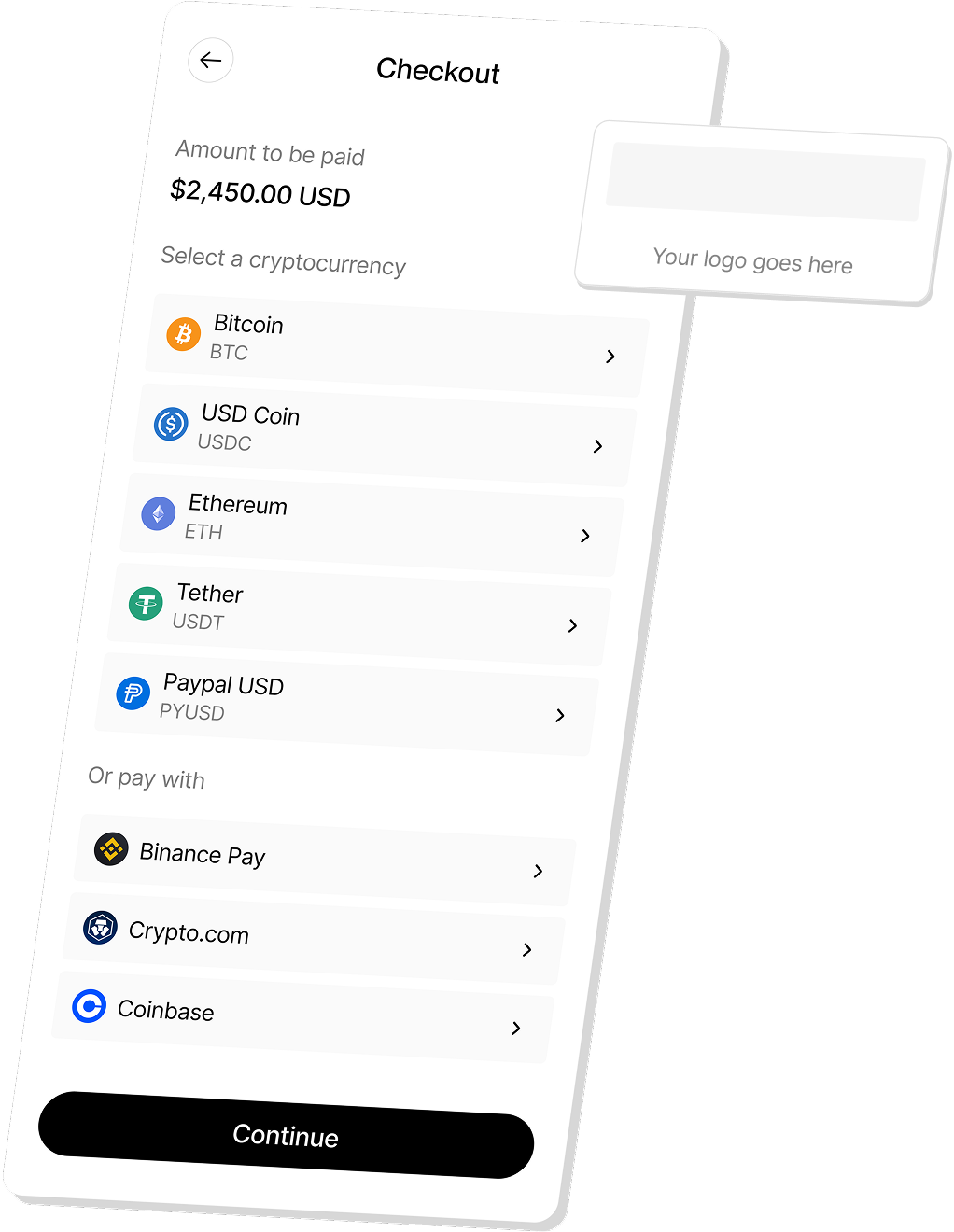Click the Binance Pay logo icon

click(111, 849)
